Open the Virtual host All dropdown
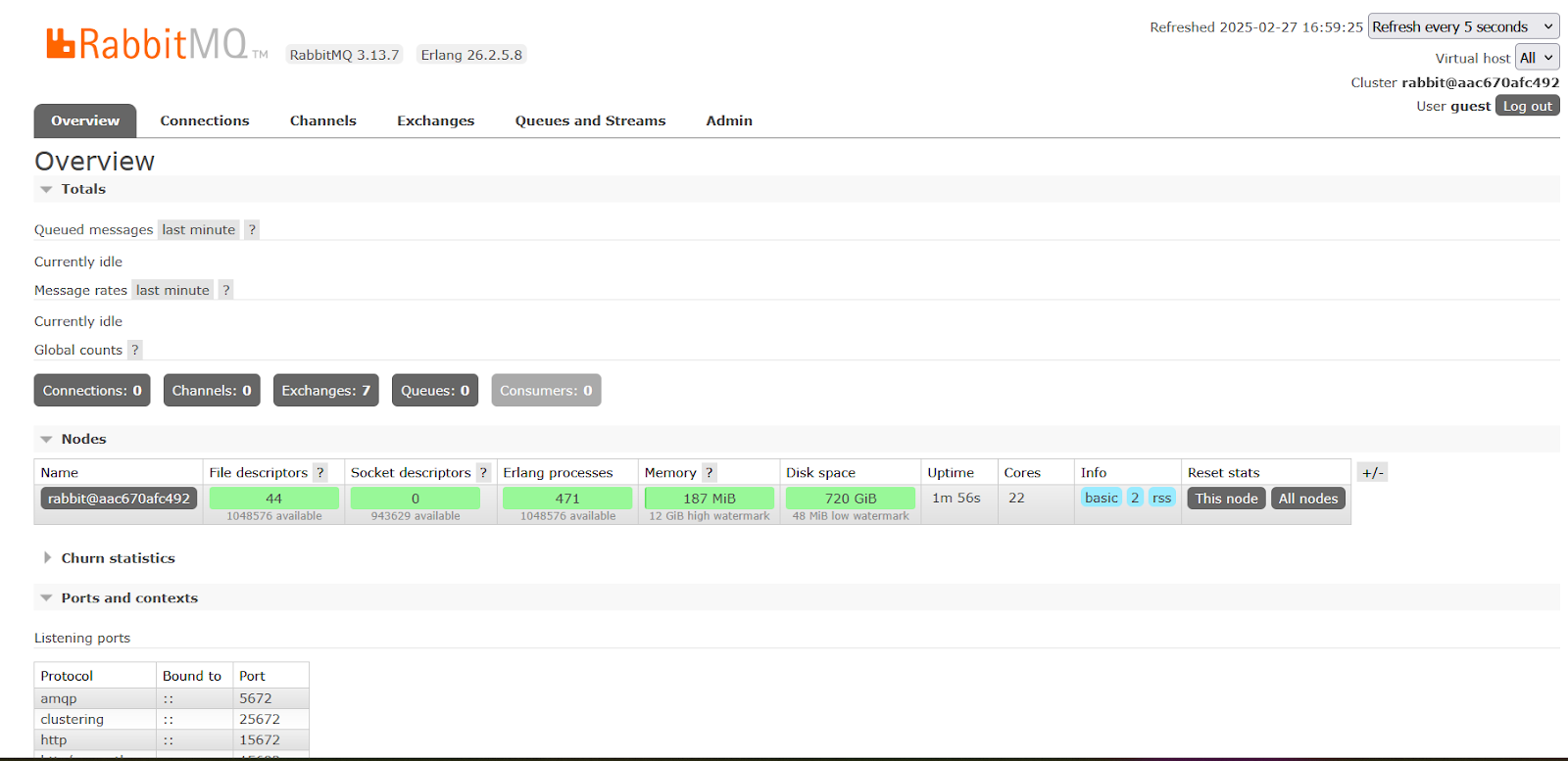The image size is (1568, 761). (1537, 58)
